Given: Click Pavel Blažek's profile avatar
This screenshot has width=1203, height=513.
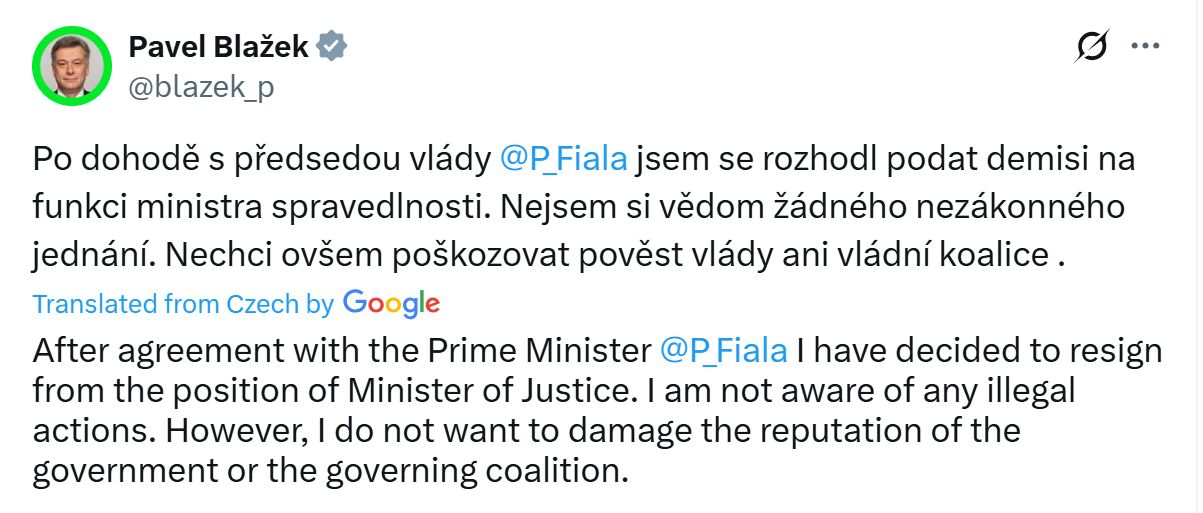Looking at the screenshot, I should (70, 66).
